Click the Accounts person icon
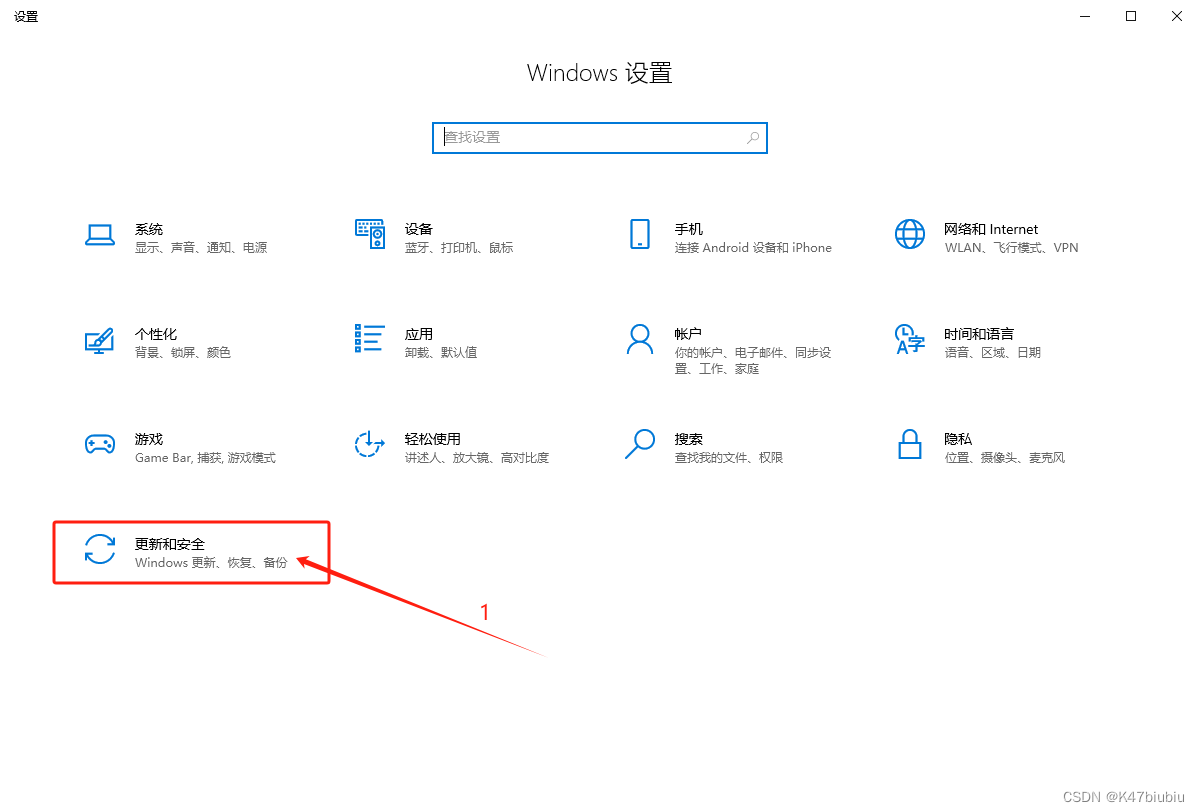1200x812 pixels. point(640,339)
